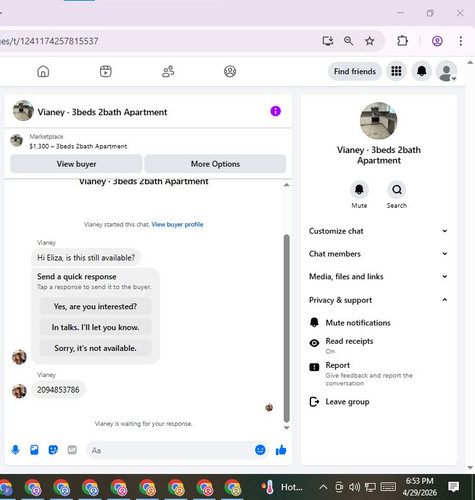Open the Facebook menu grid icon
The width and height of the screenshot is (475, 500).
(x=396, y=71)
